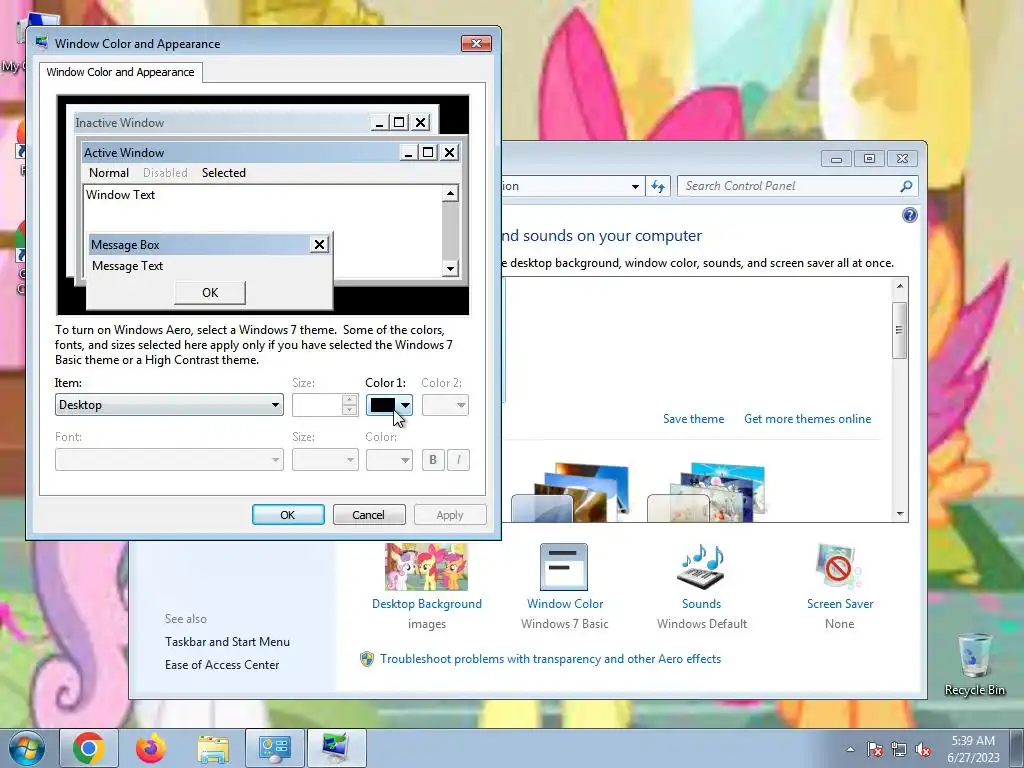The image size is (1024, 768).
Task: Open Ease of Access Center link
Action: click(222, 665)
